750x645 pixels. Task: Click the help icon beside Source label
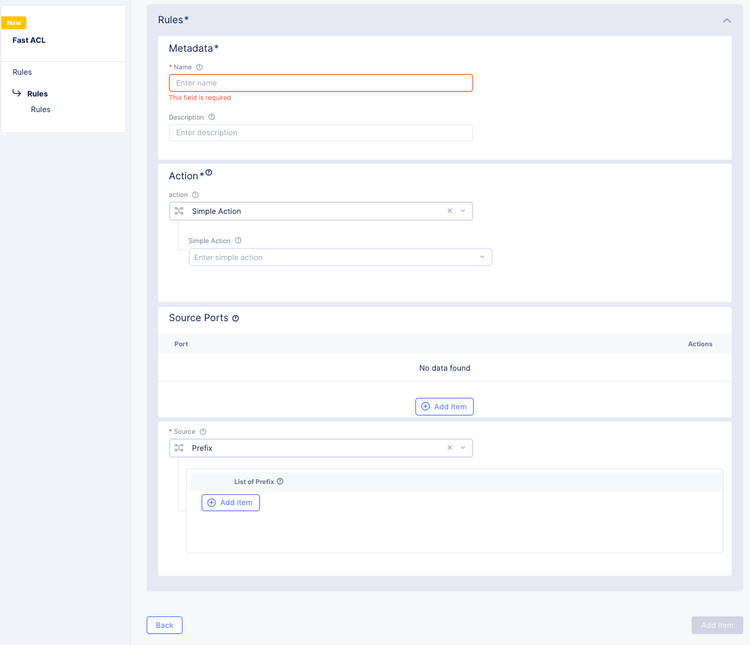point(203,432)
